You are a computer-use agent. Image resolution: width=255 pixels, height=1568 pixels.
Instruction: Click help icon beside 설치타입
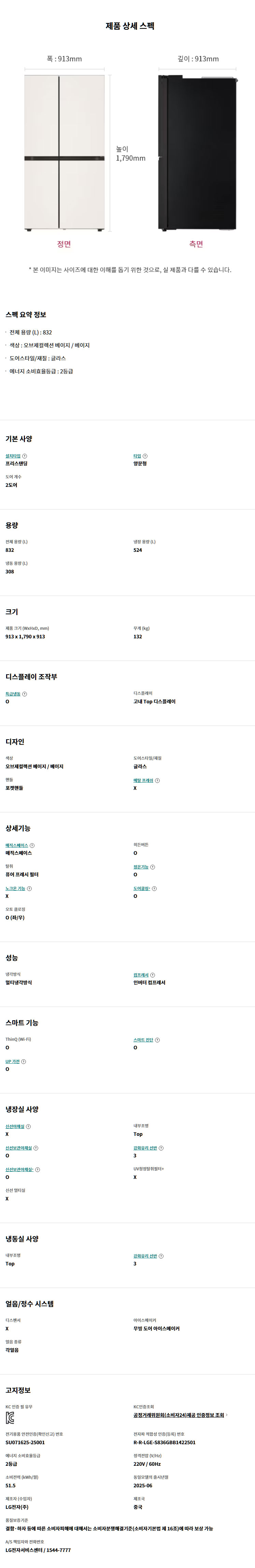click(x=24, y=456)
